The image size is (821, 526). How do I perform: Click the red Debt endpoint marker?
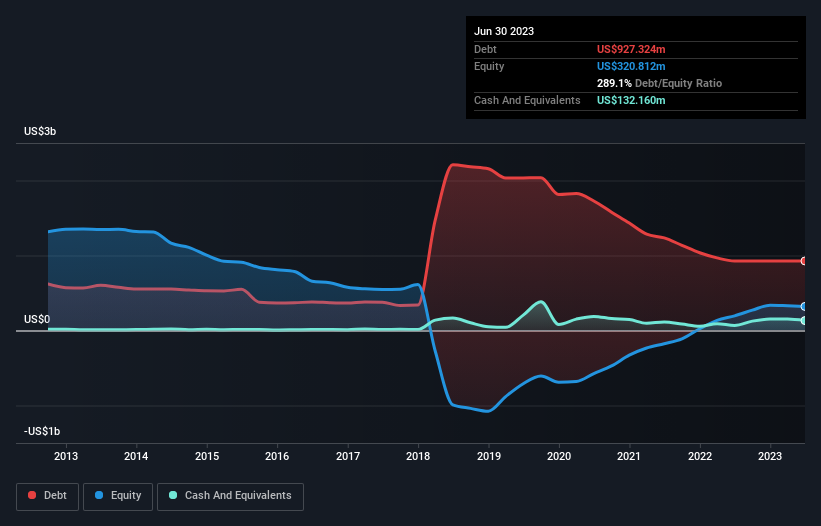click(x=804, y=261)
